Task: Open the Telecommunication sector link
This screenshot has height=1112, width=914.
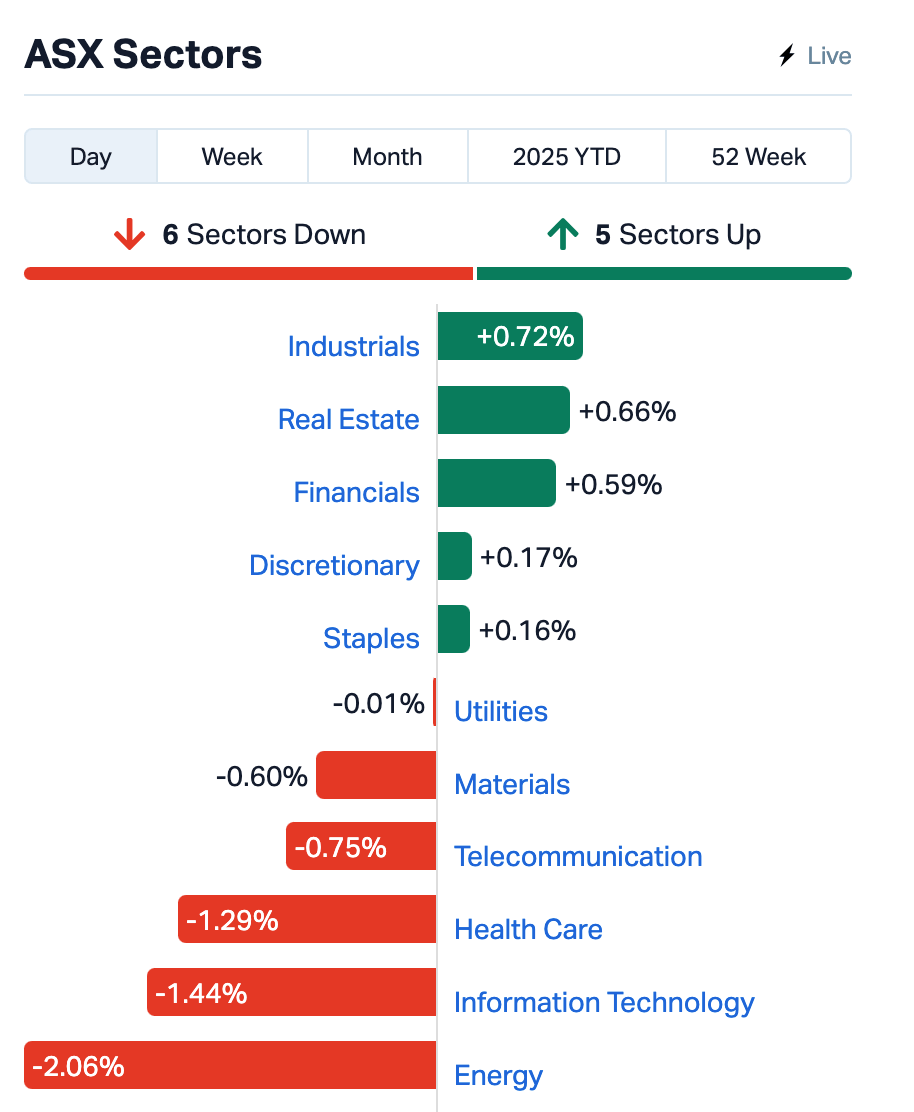Action: click(x=578, y=856)
